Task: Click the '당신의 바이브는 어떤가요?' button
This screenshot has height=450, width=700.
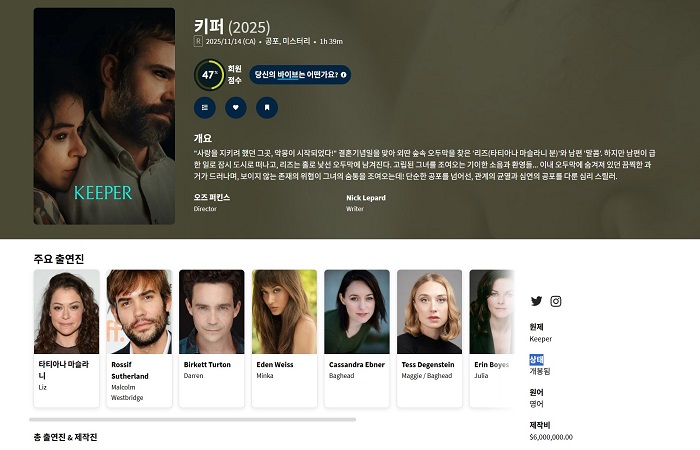Action: (x=300, y=75)
